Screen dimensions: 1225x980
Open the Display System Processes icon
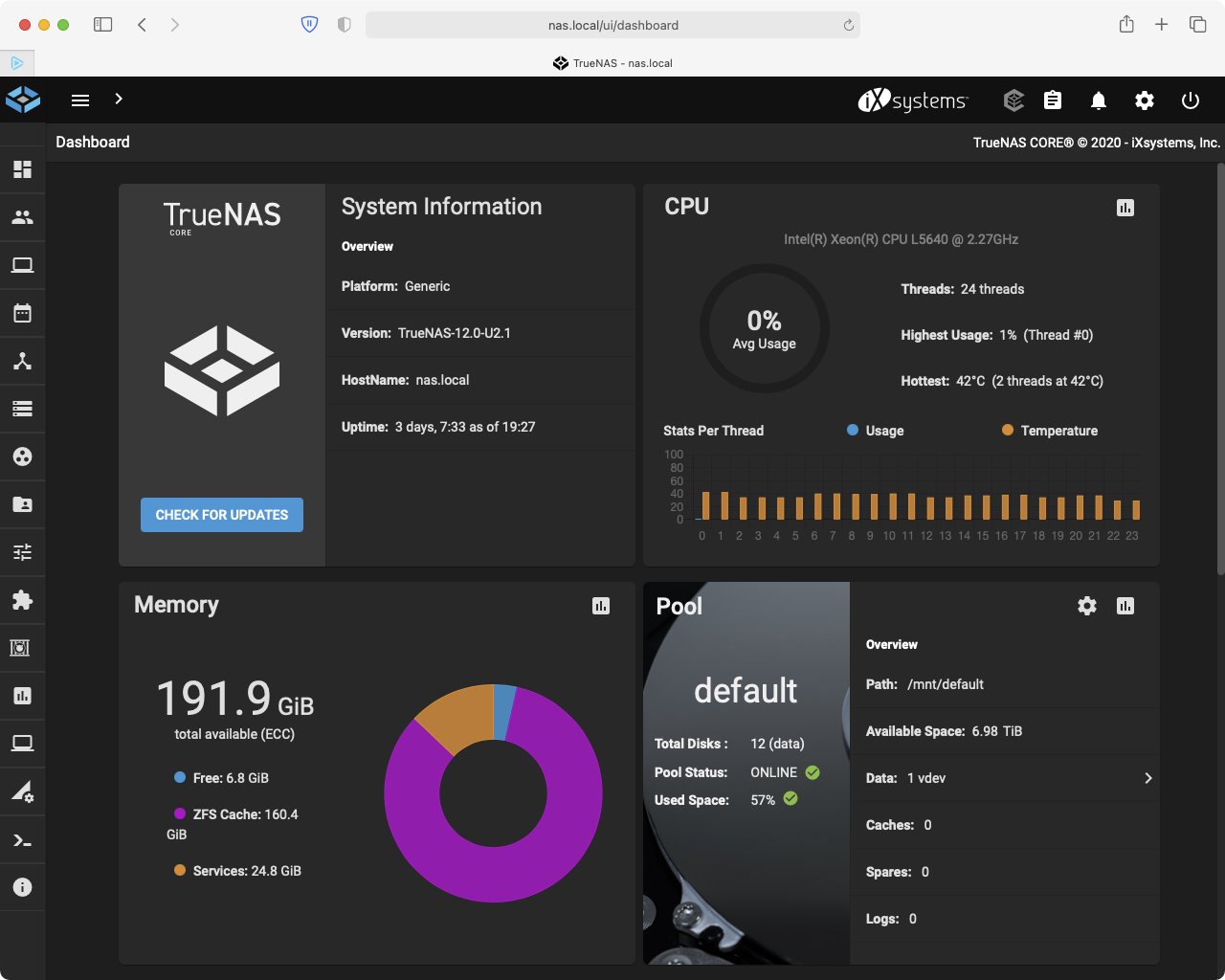[x=22, y=791]
